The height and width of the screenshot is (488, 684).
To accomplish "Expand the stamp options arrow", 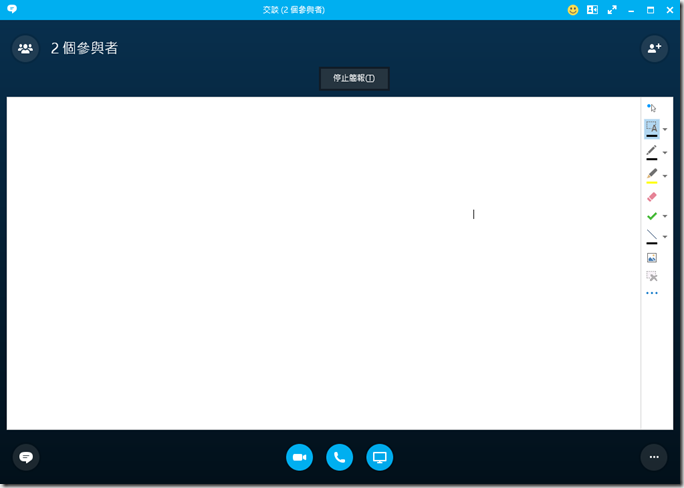I will coord(665,216).
